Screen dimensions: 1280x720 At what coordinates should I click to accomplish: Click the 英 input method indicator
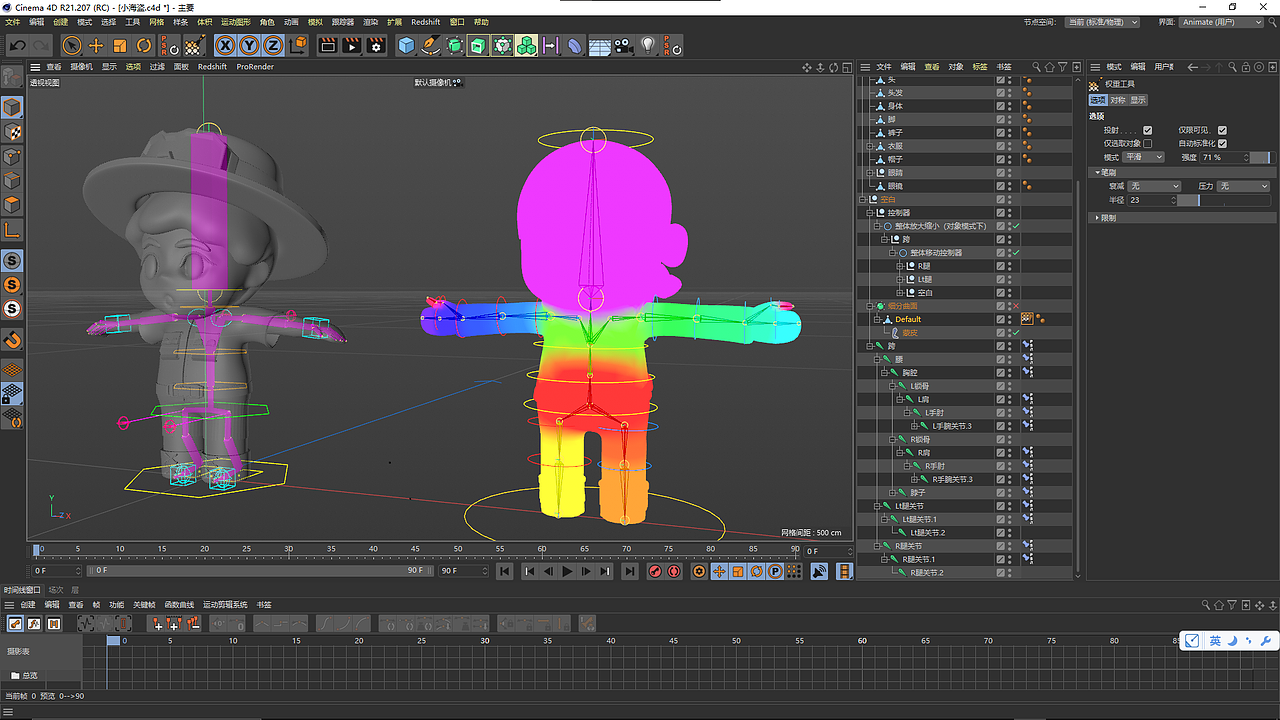[1215, 641]
